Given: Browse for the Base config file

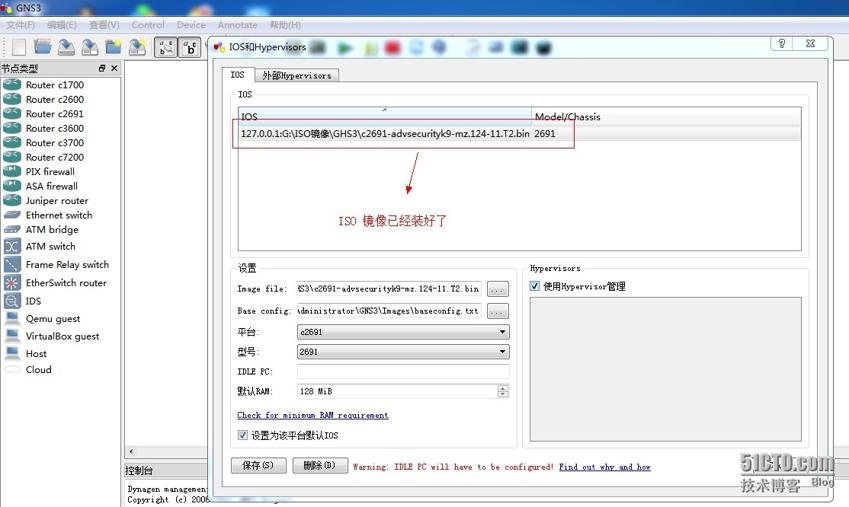Looking at the screenshot, I should pyautogui.click(x=498, y=311).
